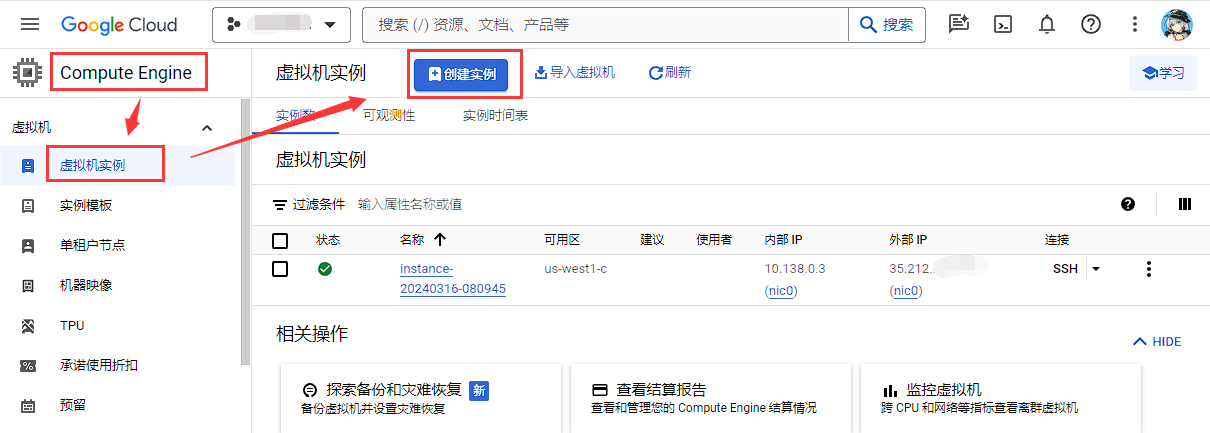Open the project selector dropdown
This screenshot has height=433, width=1210.
(282, 24)
